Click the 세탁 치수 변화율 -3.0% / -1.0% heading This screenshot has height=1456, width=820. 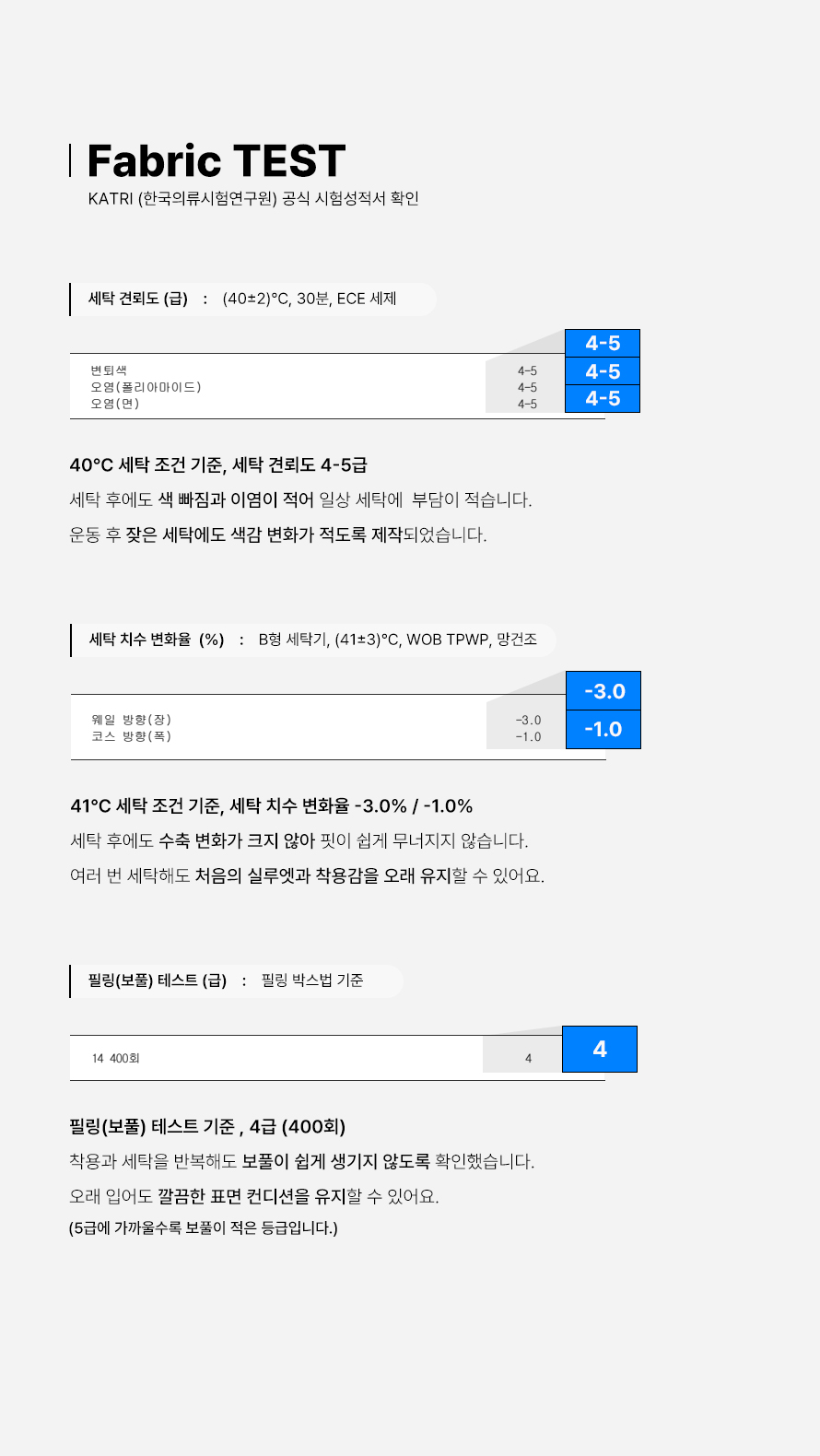click(272, 805)
